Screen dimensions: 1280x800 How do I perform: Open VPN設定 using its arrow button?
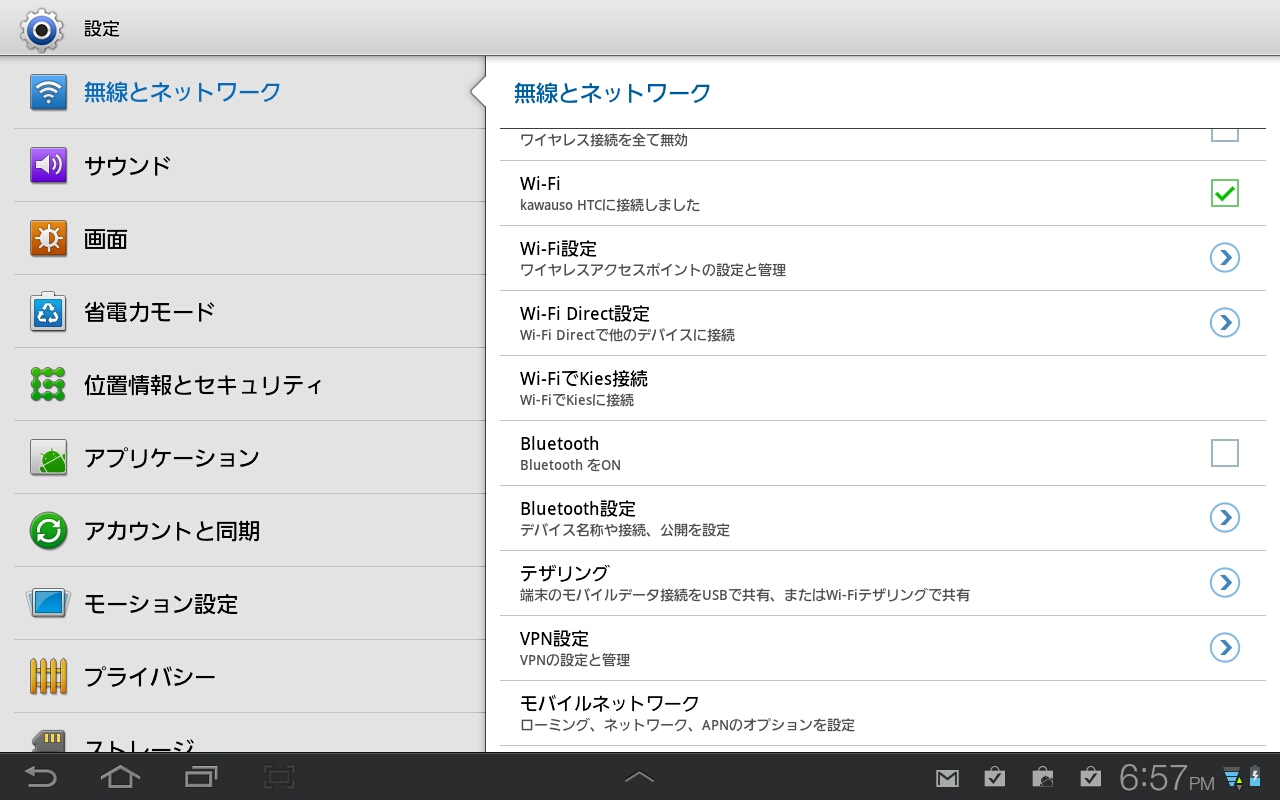pos(1225,648)
